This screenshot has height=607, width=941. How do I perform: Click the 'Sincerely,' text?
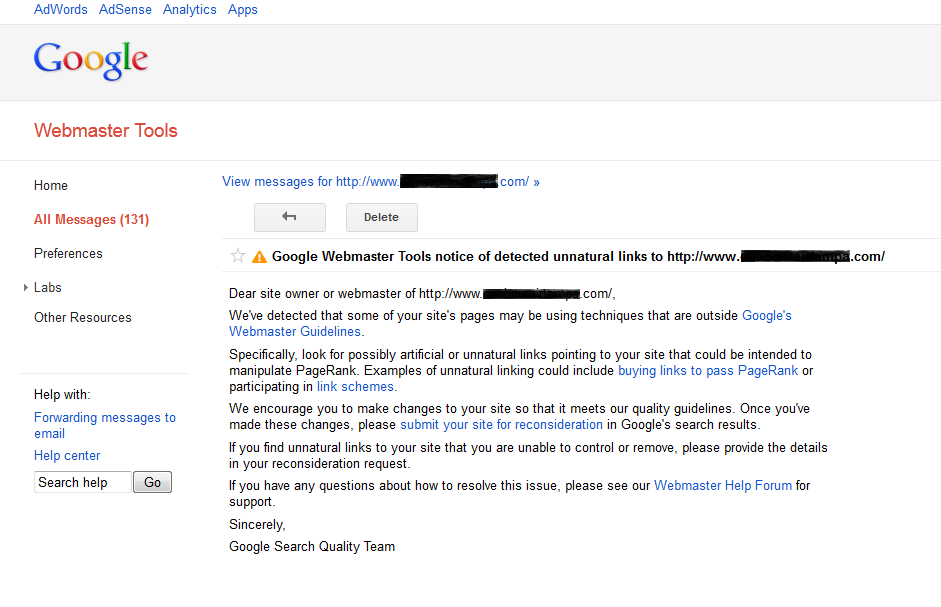click(x=257, y=525)
